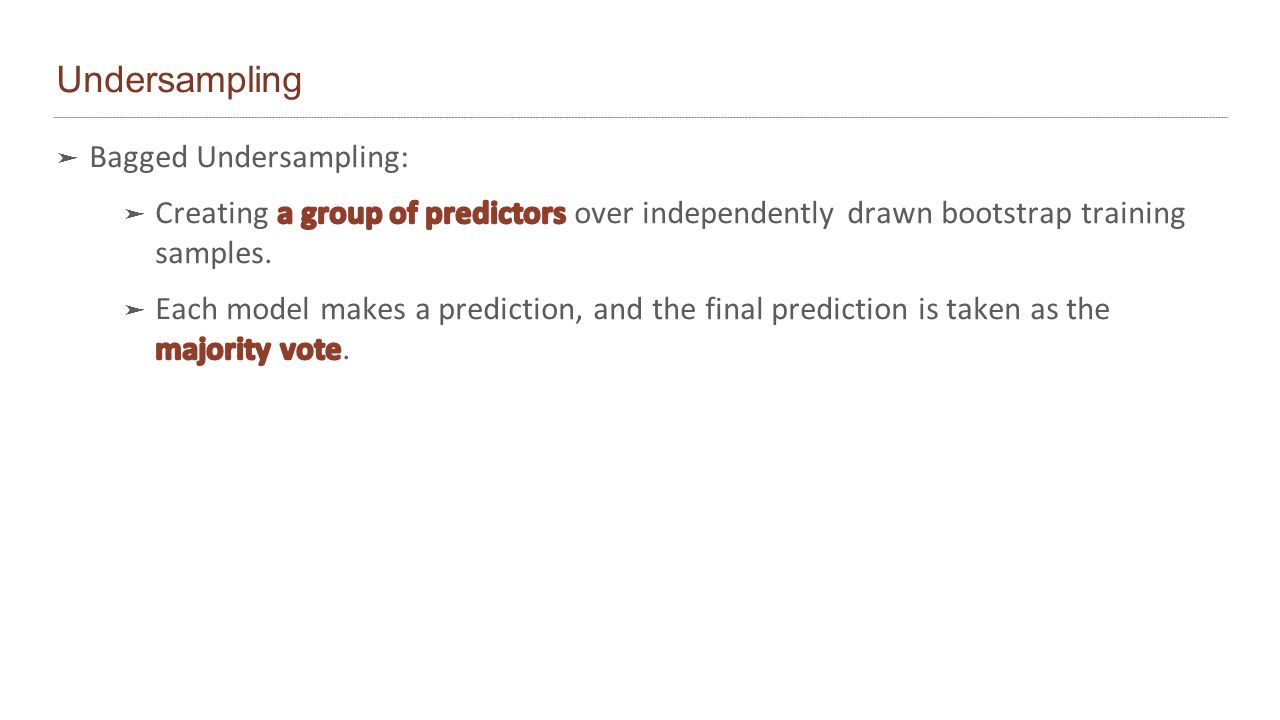Click the bold phrase a group of predictors
This screenshot has height=720, width=1280.
pos(421,214)
